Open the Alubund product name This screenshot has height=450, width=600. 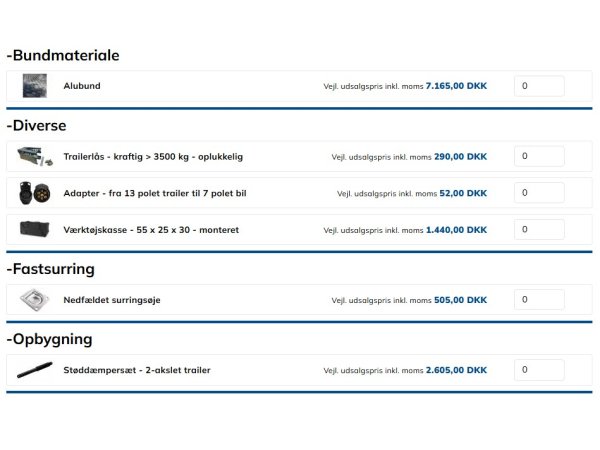tap(82, 86)
